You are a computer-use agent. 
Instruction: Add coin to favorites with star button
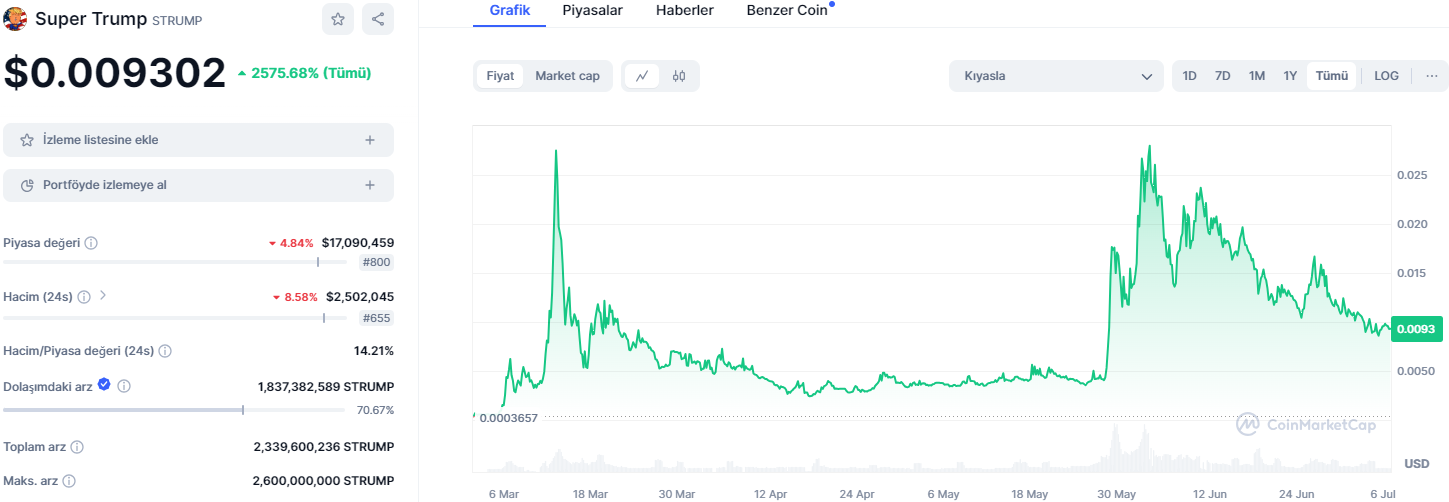(x=338, y=19)
